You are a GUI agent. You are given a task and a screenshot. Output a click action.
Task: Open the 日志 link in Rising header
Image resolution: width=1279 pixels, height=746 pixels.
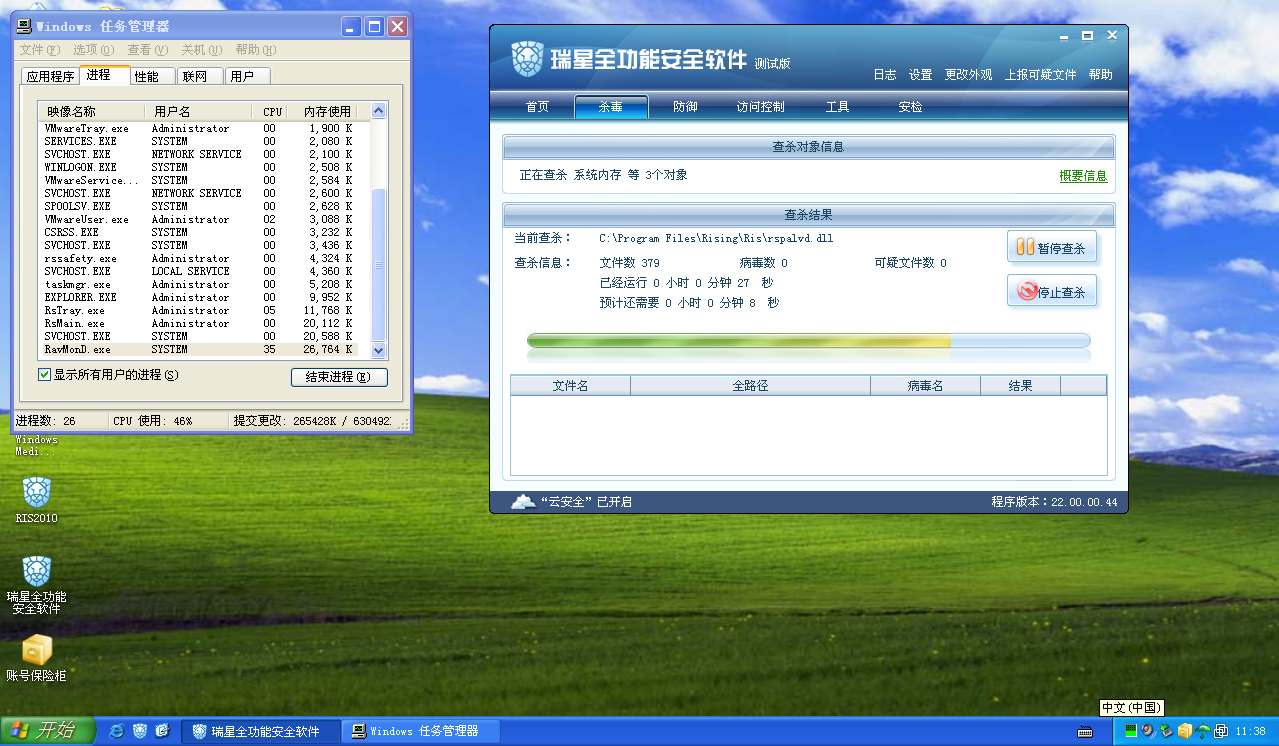pyautogui.click(x=885, y=75)
